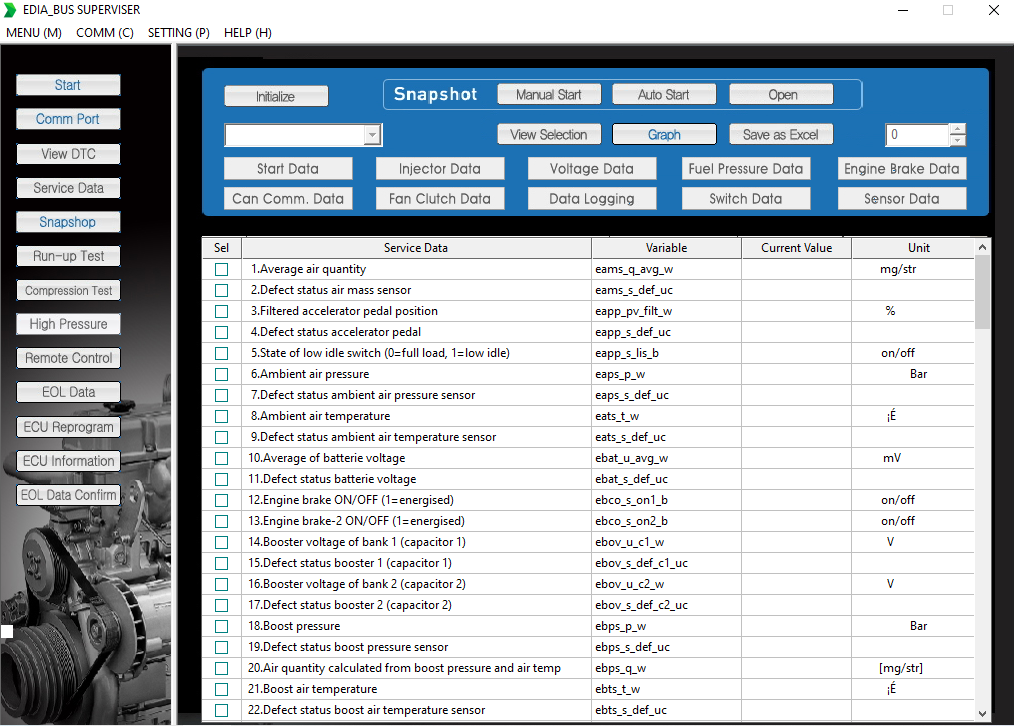
Task: Open the View DTC page
Action: [x=68, y=154]
